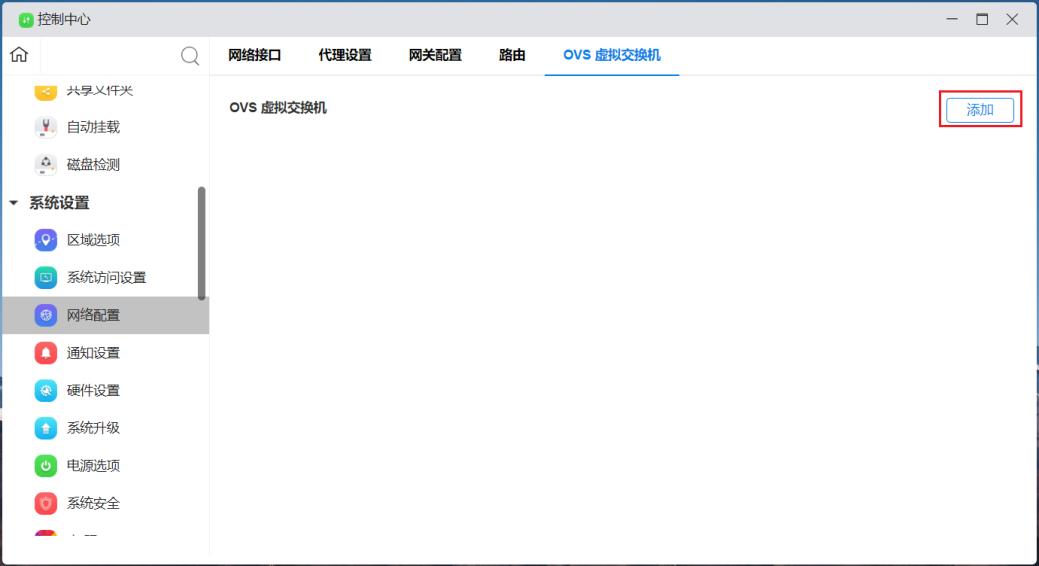
Task: Switch to the 代理设置 tab
Action: 345,56
